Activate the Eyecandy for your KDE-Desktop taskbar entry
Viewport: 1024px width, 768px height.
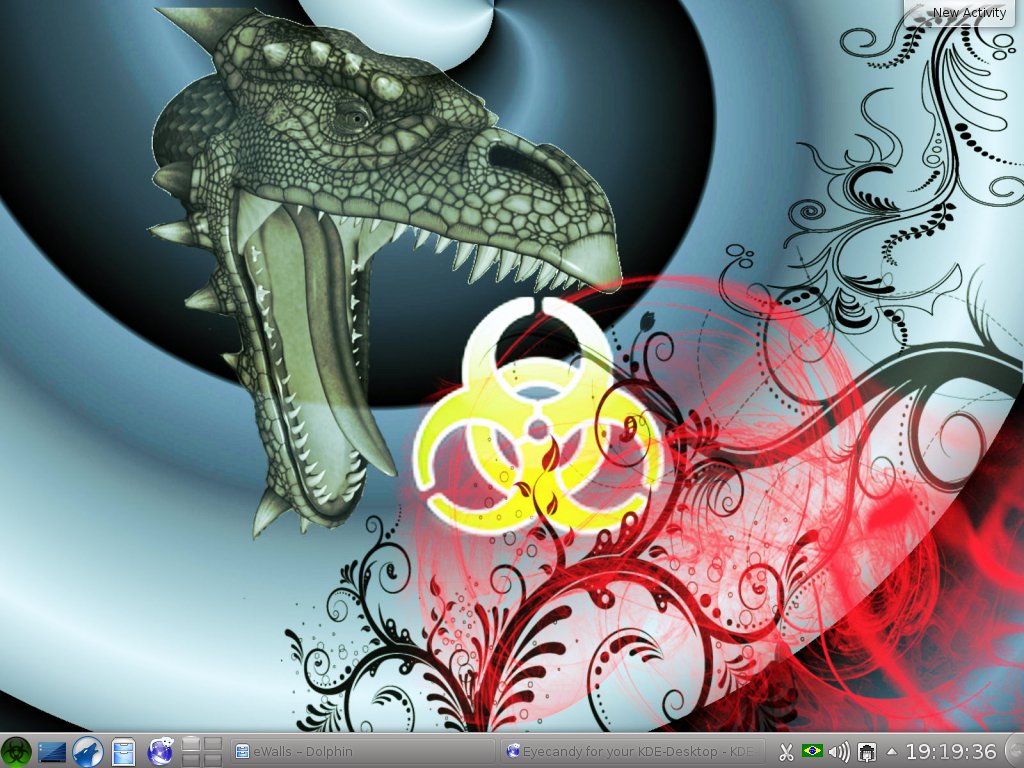(x=632, y=752)
